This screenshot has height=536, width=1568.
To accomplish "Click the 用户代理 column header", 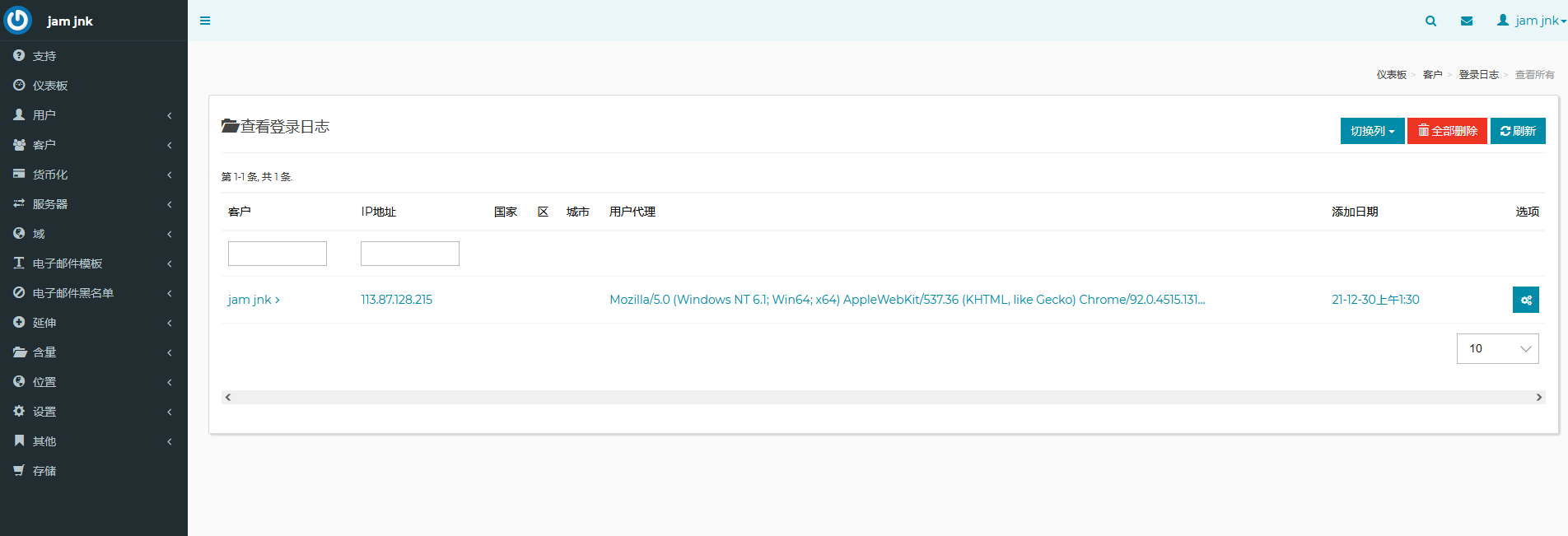I will (632, 212).
